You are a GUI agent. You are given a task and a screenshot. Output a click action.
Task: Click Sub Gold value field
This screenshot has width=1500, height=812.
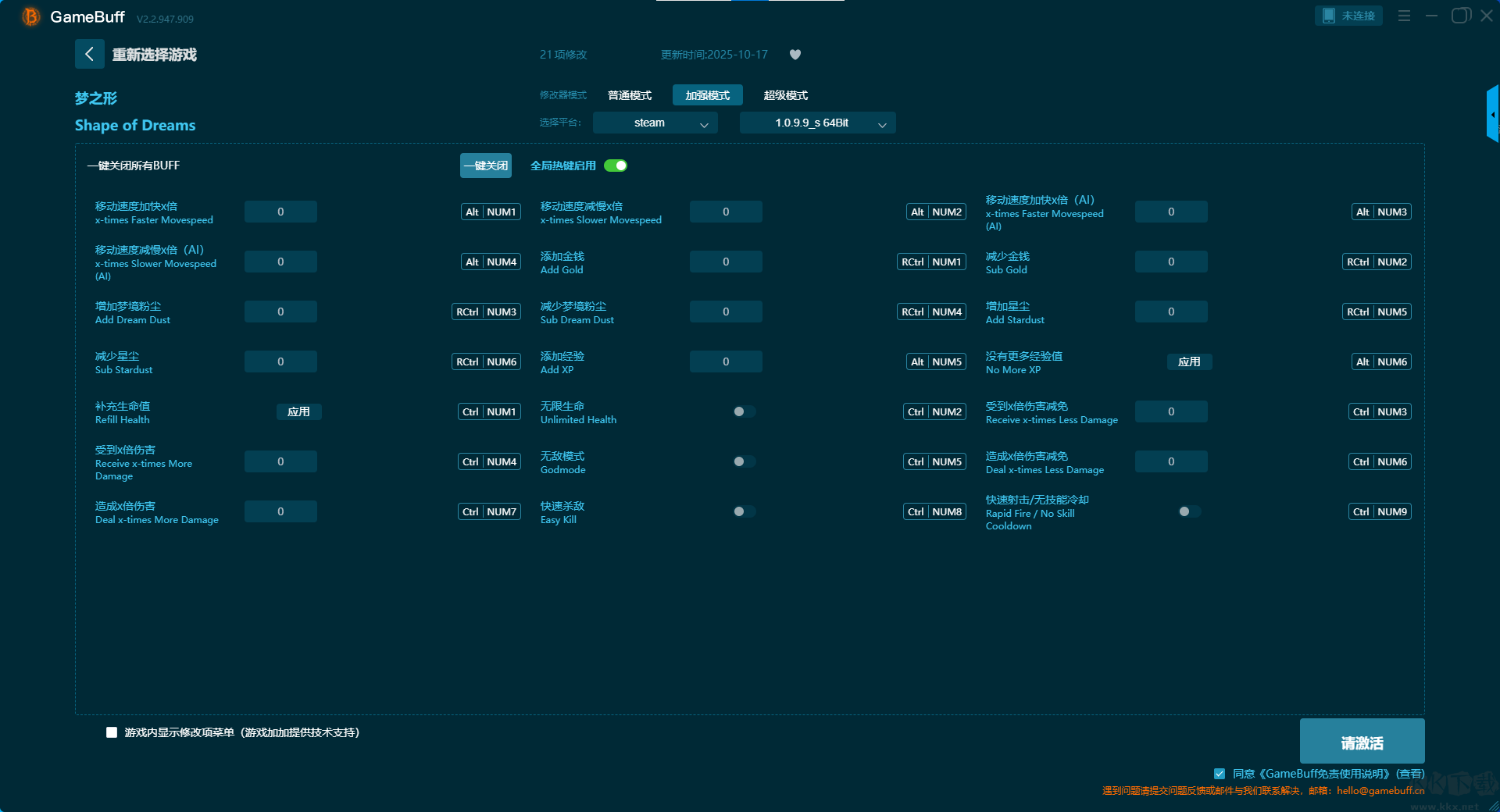point(1171,262)
